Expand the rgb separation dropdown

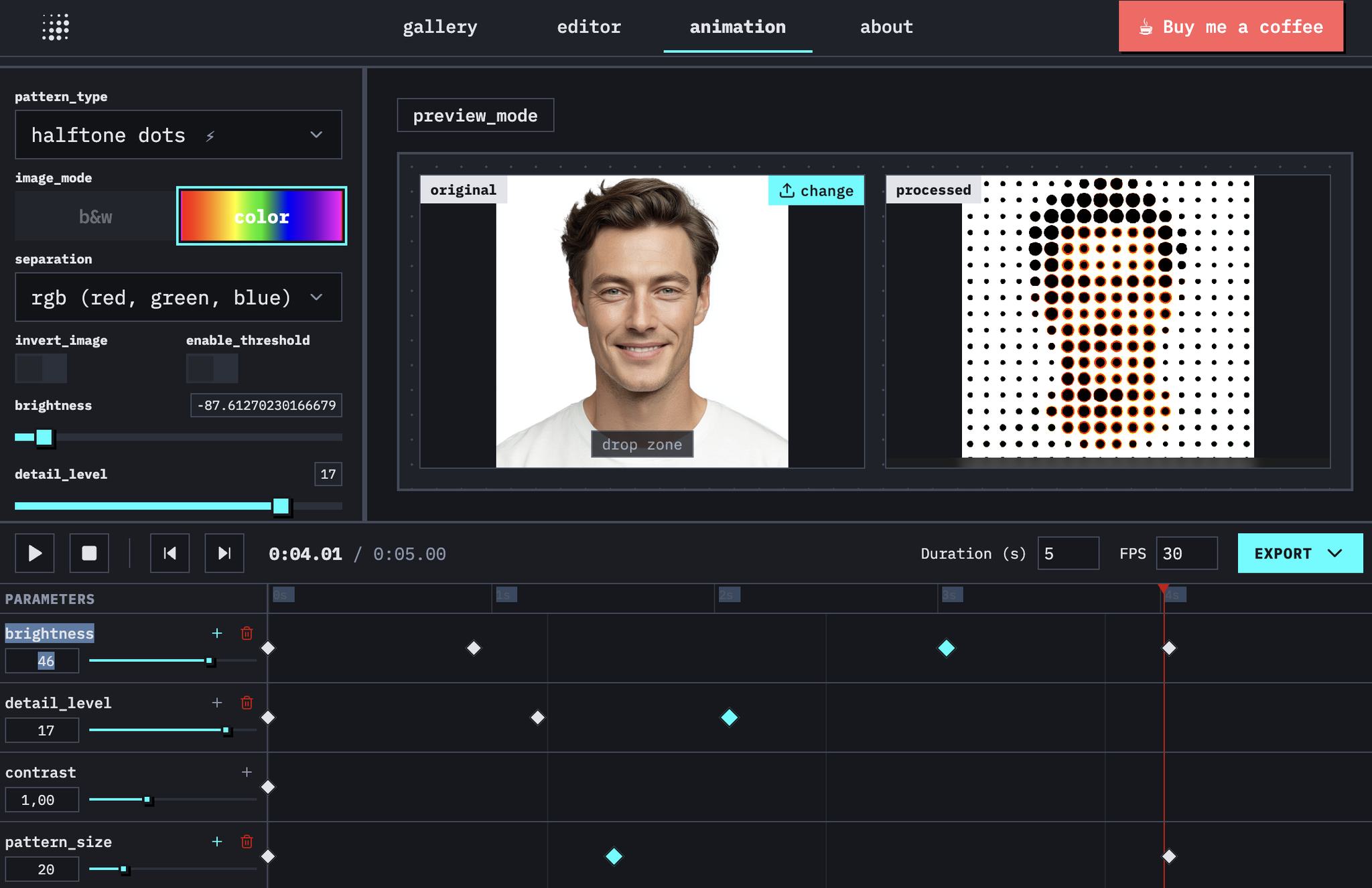click(178, 297)
